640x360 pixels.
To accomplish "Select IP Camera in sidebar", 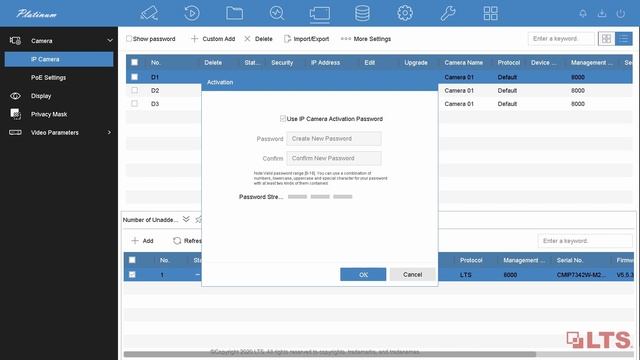I will 59,59.
